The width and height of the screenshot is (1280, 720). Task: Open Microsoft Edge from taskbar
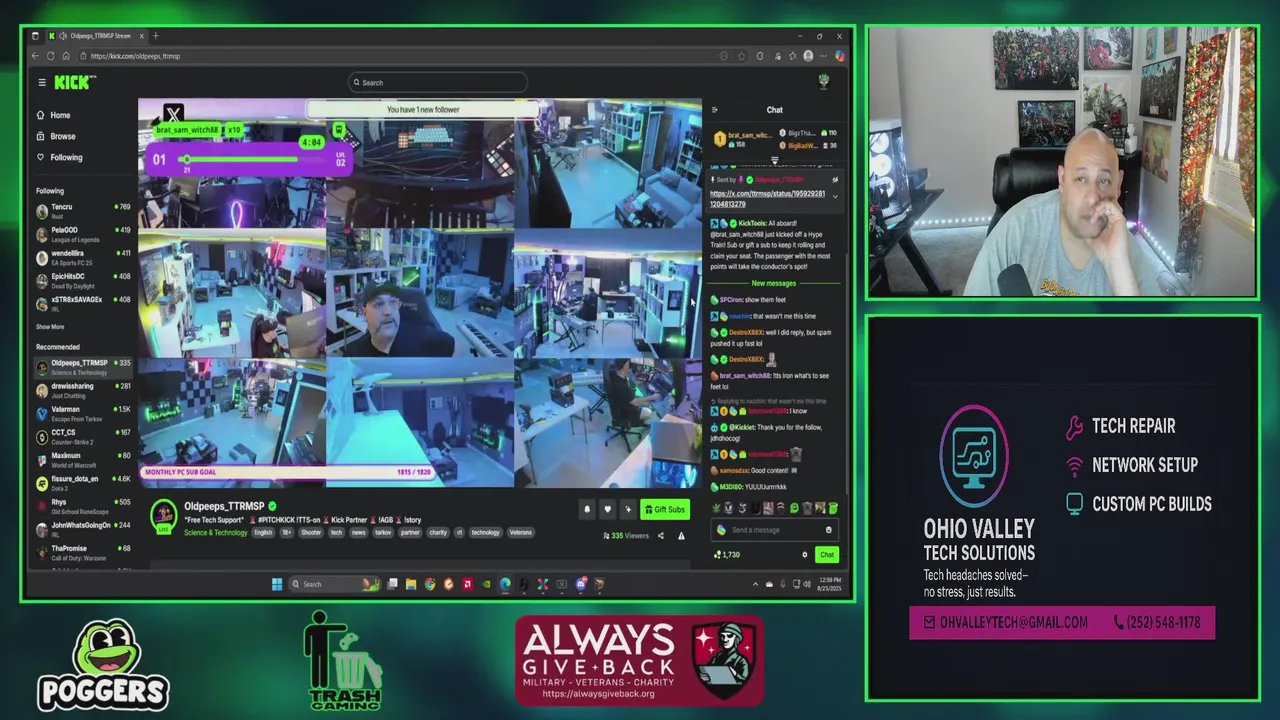pos(505,584)
